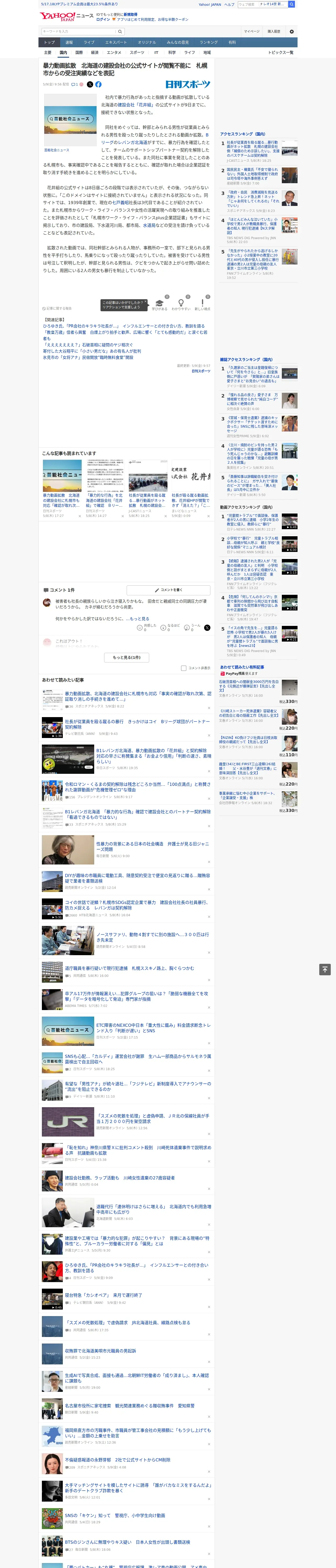Screen dimensions: 336x1568
Task: Click the 共感した smiley reaction on comment
Action: point(146,627)
